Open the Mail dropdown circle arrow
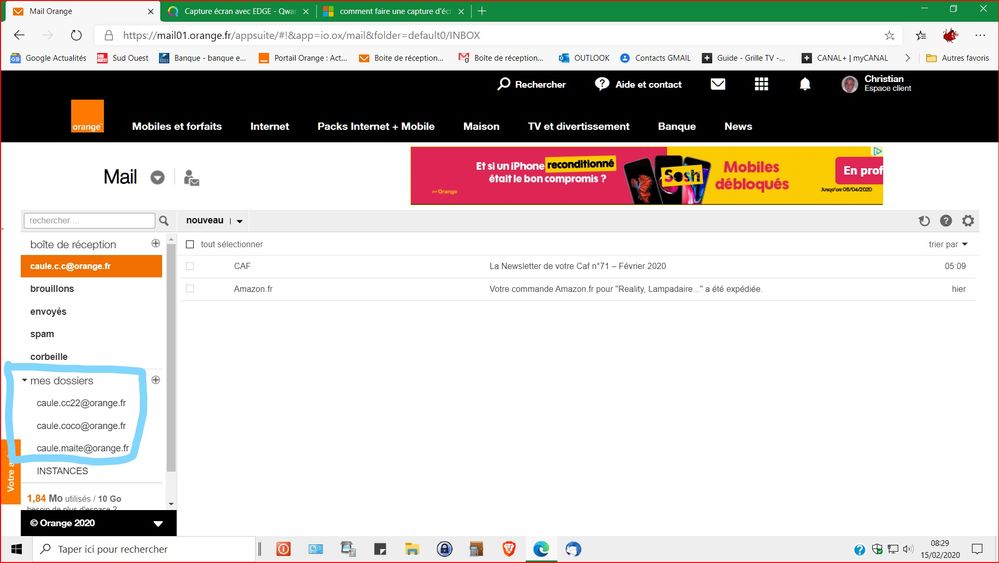This screenshot has height=563, width=999. (x=157, y=178)
